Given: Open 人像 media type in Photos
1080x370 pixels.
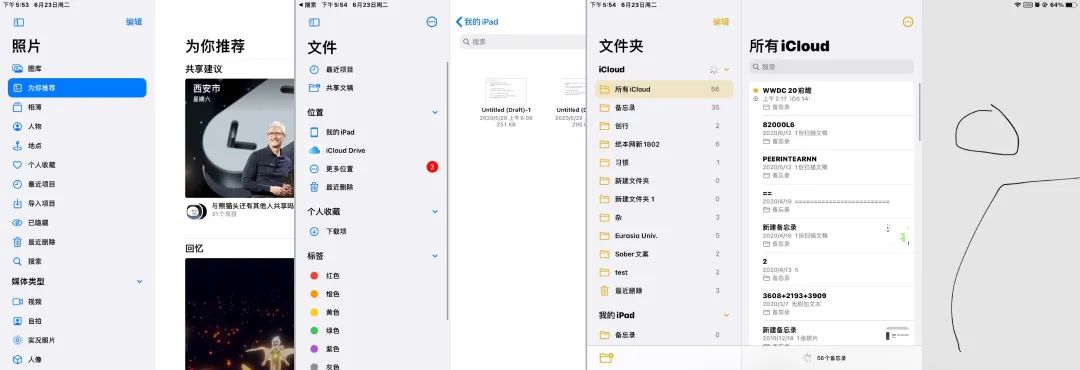Looking at the screenshot, I should [77, 360].
